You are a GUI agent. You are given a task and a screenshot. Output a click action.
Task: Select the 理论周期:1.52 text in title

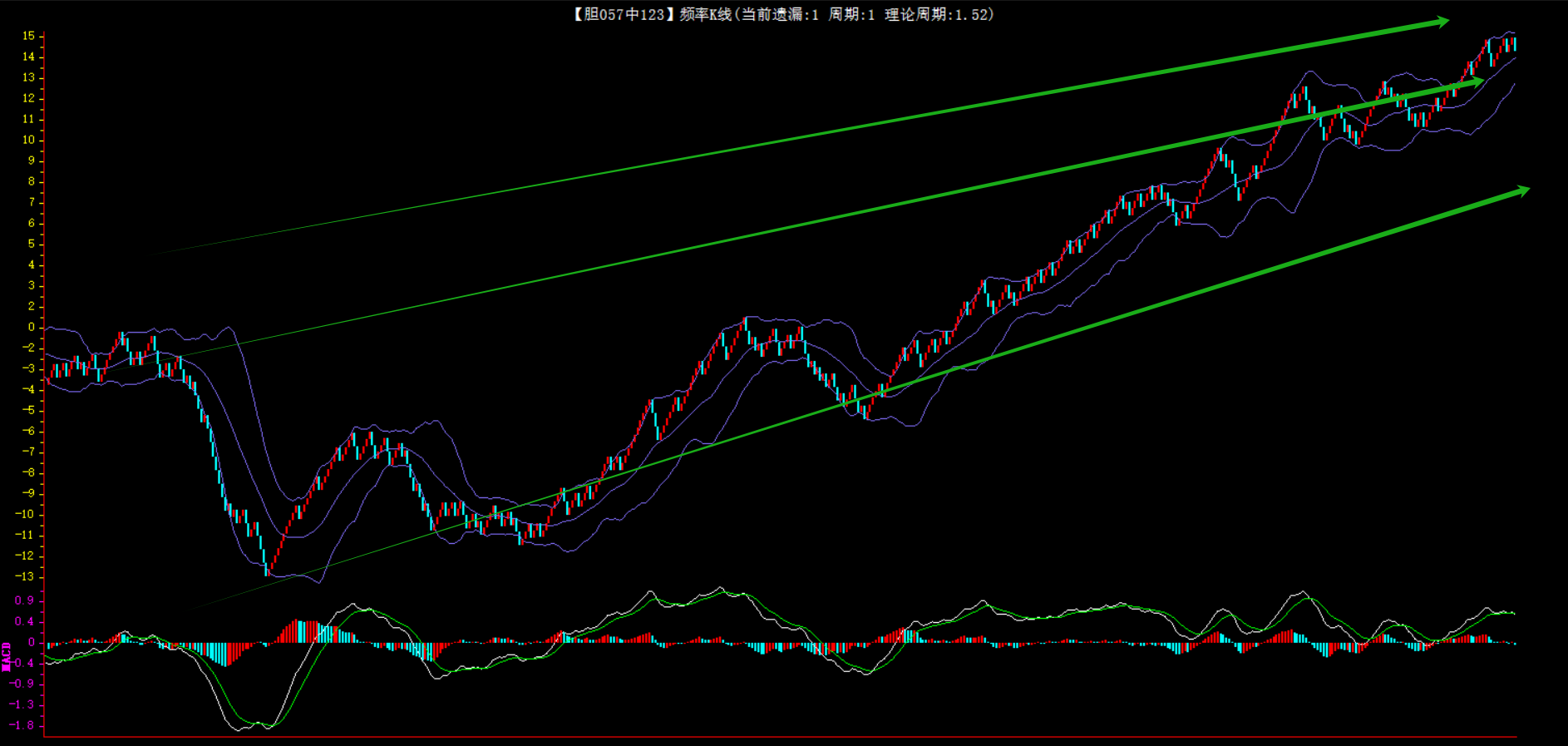click(x=939, y=14)
